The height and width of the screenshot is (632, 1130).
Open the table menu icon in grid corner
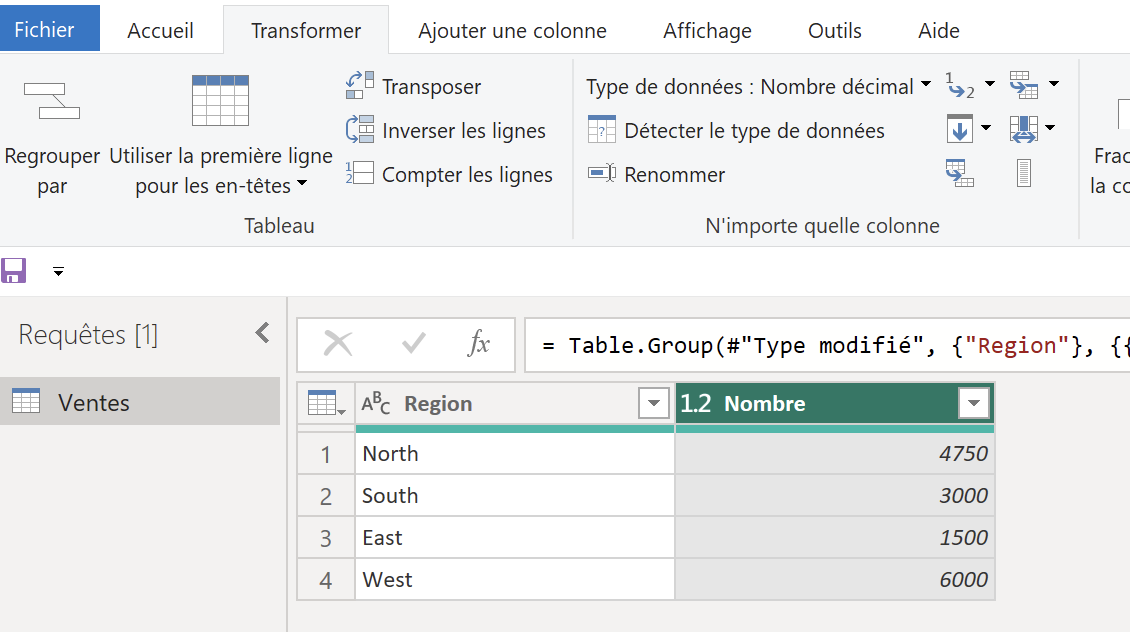pyautogui.click(x=326, y=403)
